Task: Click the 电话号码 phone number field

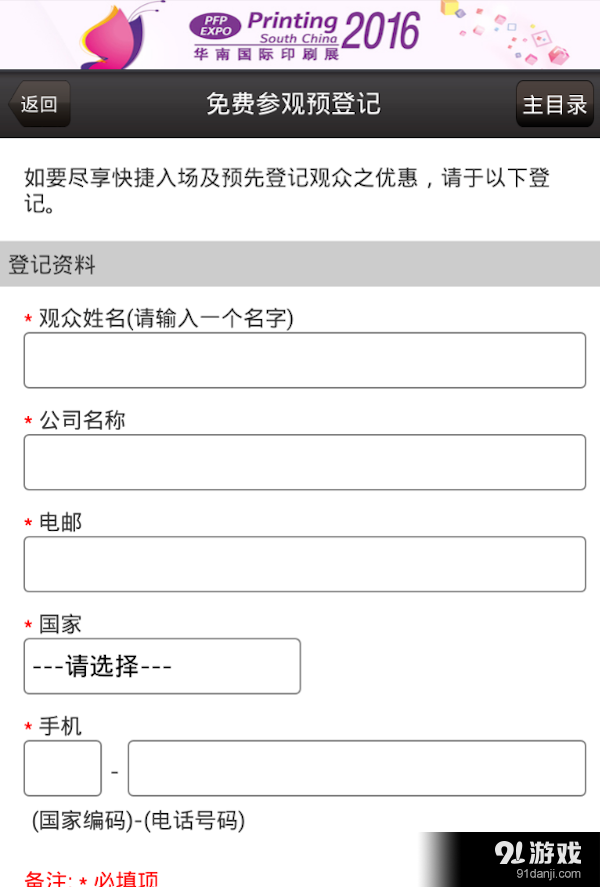Action: tap(356, 768)
